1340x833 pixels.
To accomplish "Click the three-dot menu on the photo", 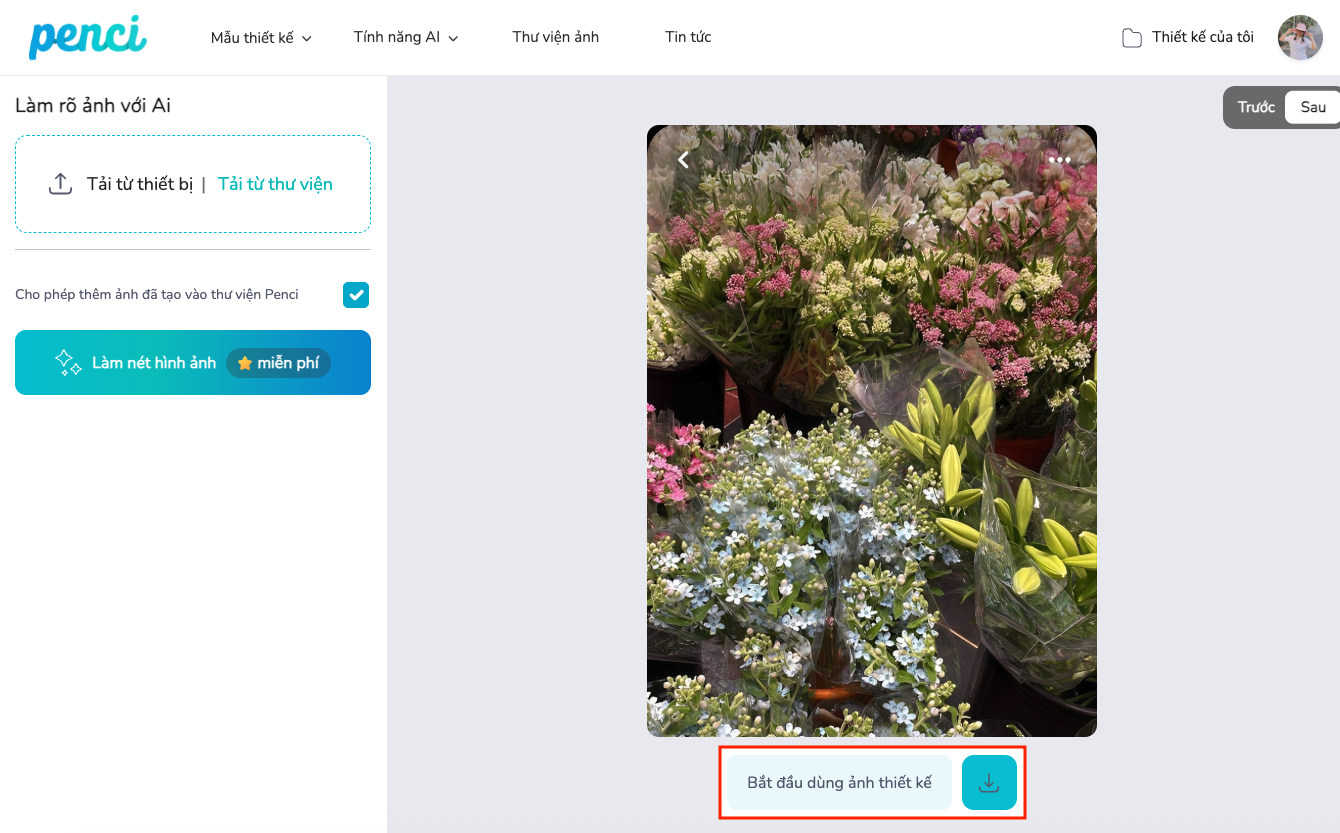I will coord(1060,160).
